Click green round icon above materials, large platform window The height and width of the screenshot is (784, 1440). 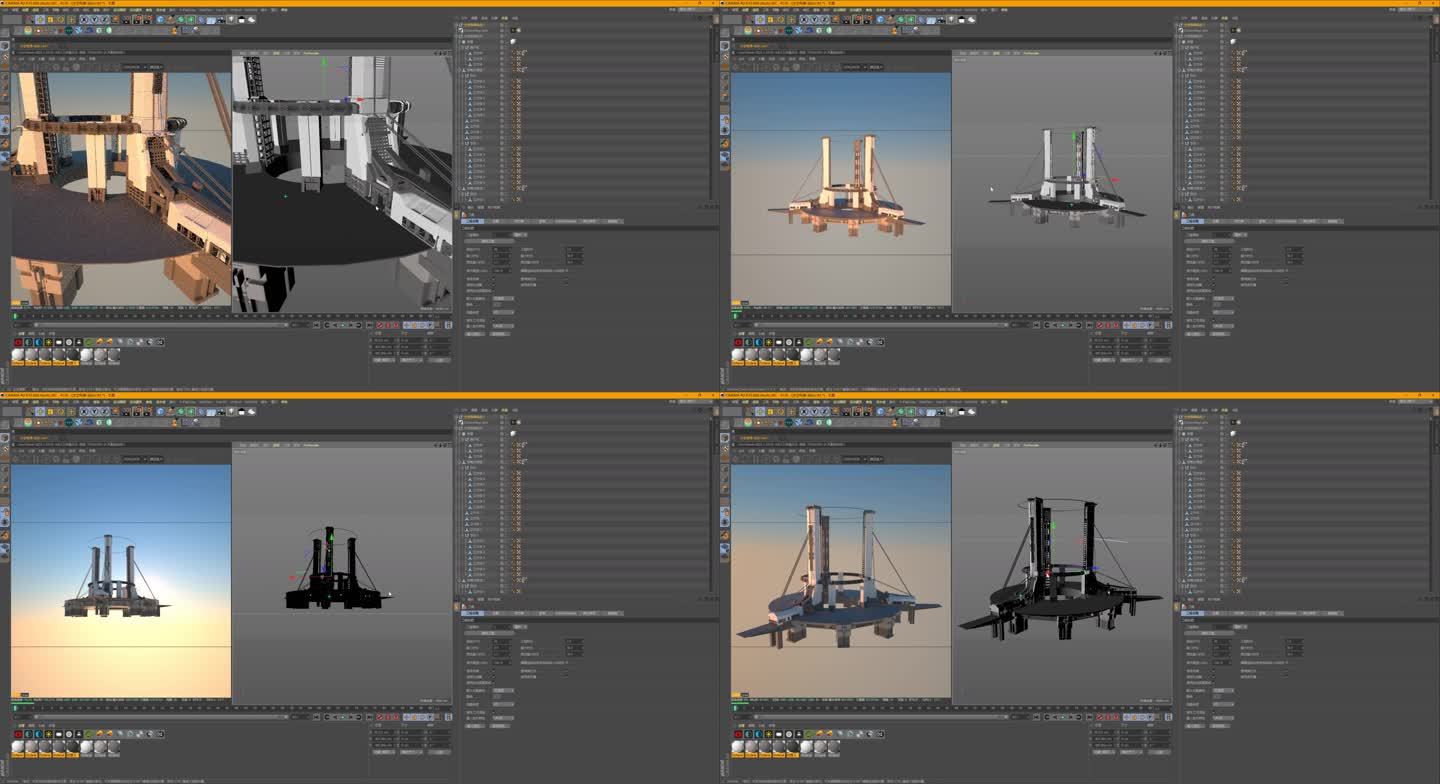(809, 734)
